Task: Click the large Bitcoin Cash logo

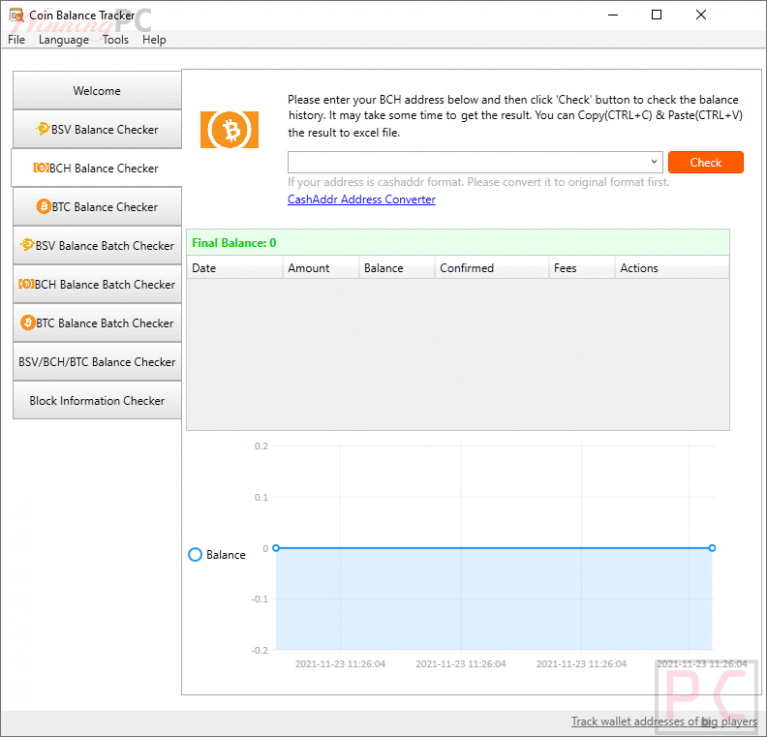Action: (229, 130)
